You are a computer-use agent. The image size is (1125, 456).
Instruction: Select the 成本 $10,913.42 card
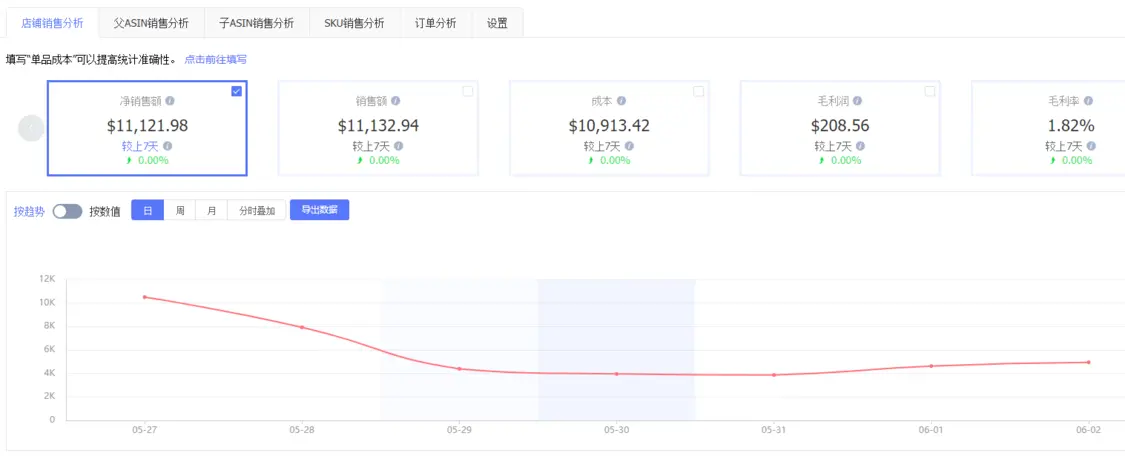click(x=609, y=128)
